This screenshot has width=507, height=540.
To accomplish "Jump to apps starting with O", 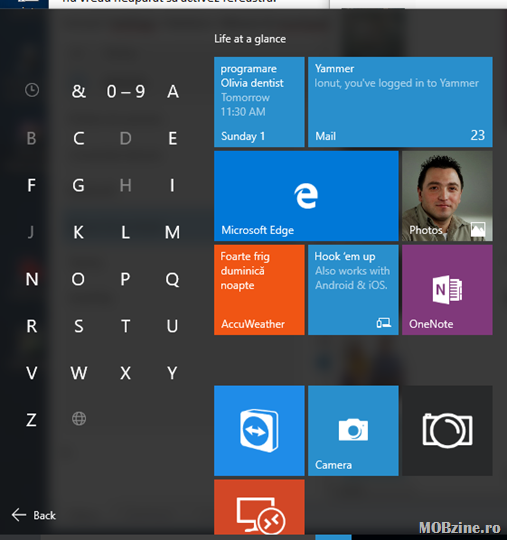I will [78, 279].
